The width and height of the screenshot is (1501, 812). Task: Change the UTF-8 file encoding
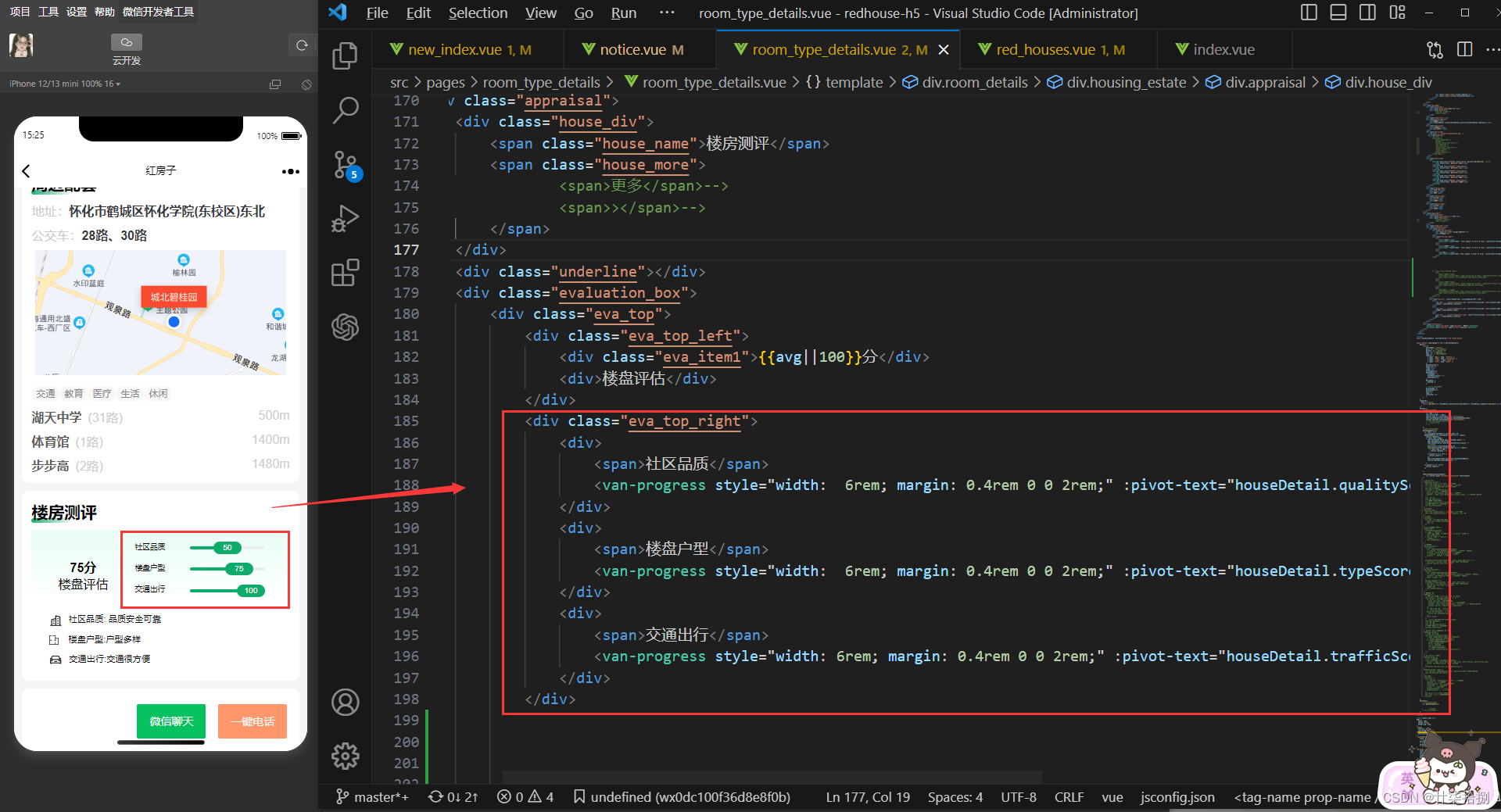[x=1019, y=797]
